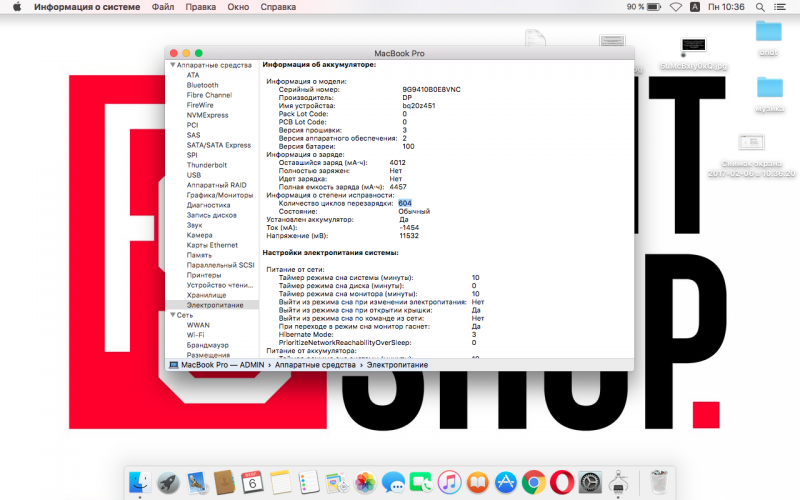Select USB in the hardware list
800x500 pixels.
tap(193, 175)
